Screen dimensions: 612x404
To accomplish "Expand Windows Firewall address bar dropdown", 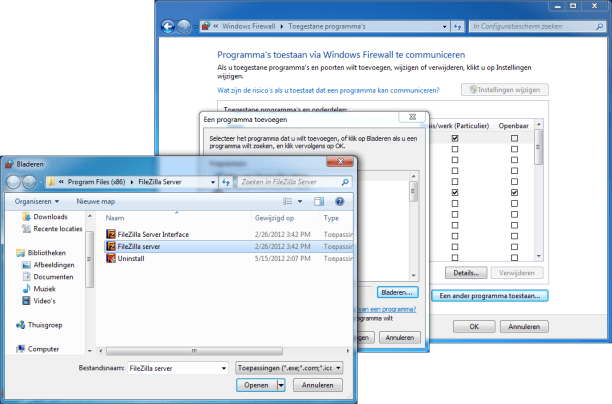I will [445, 27].
